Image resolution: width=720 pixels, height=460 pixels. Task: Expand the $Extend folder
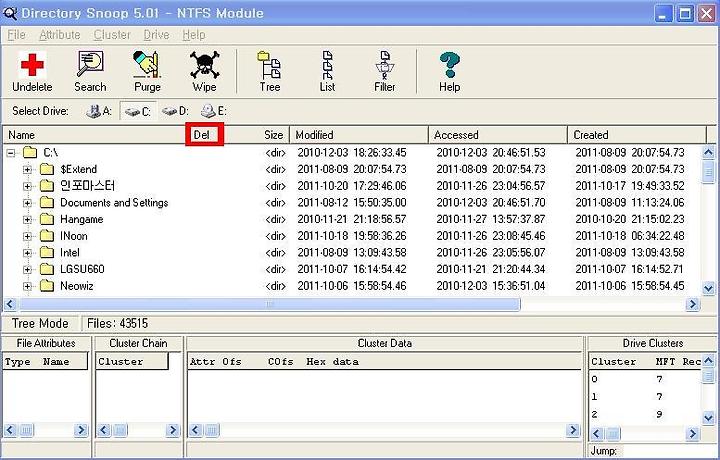[28, 169]
